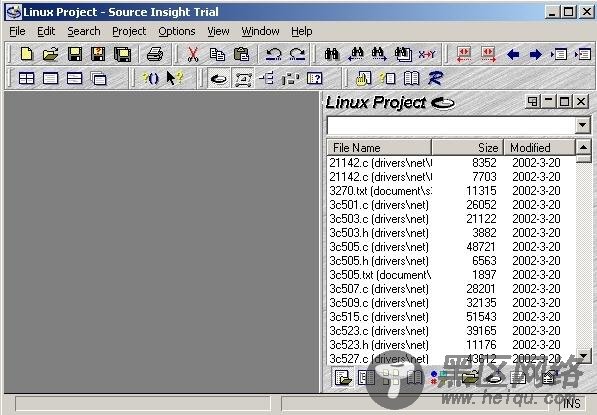Select file 3270.txt in the list
The image size is (597, 415).
pyautogui.click(x=451, y=191)
